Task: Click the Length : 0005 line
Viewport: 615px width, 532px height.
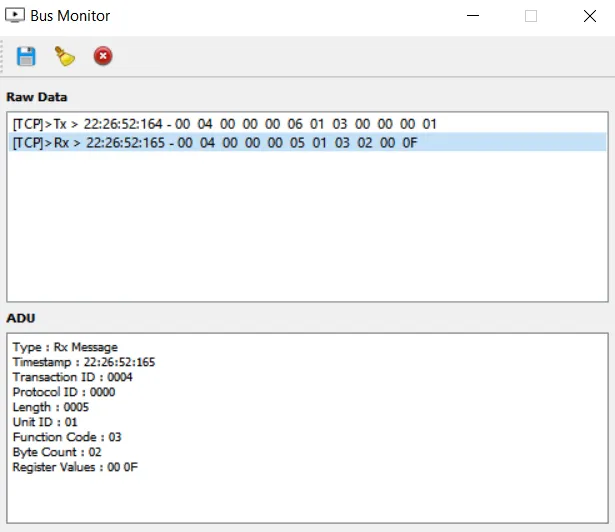Action: [50, 407]
